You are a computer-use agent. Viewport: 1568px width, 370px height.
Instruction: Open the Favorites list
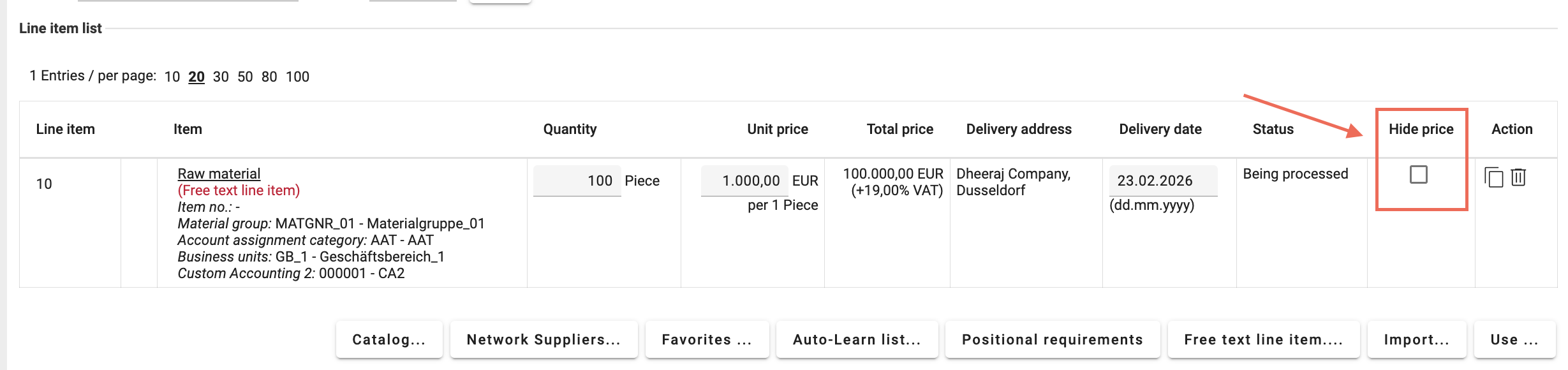coord(708,339)
